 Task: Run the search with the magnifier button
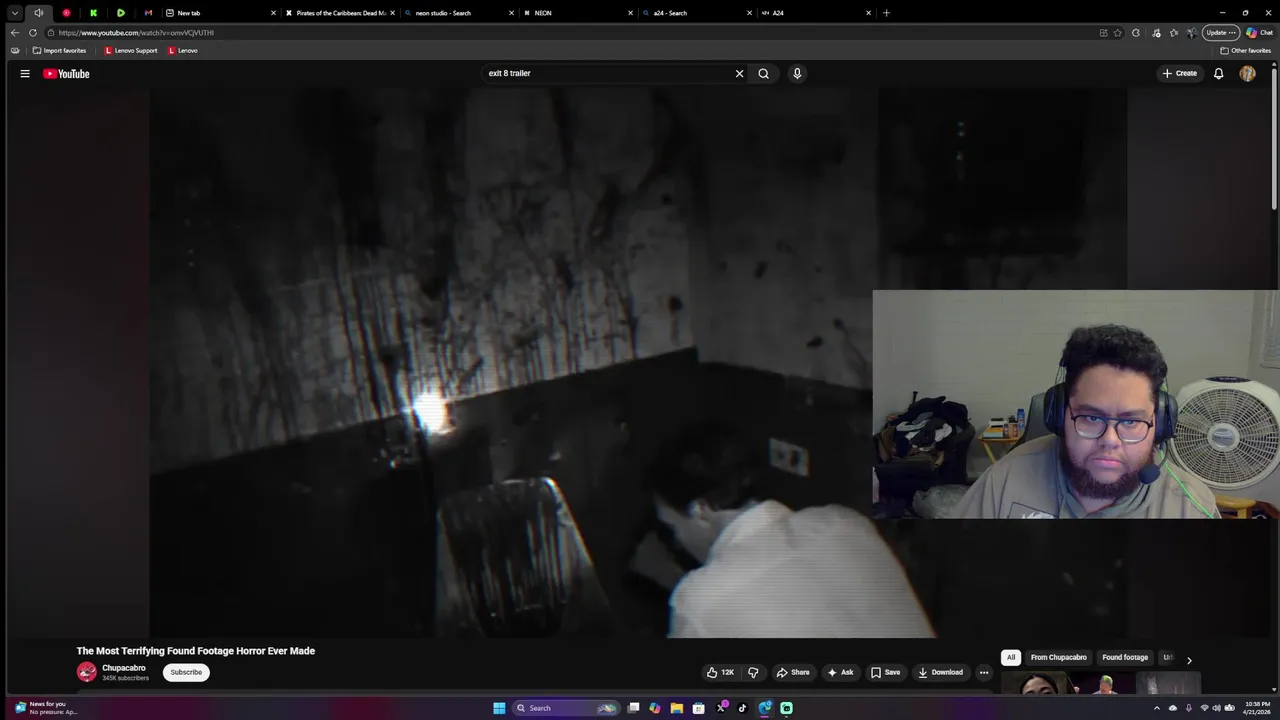point(764,73)
